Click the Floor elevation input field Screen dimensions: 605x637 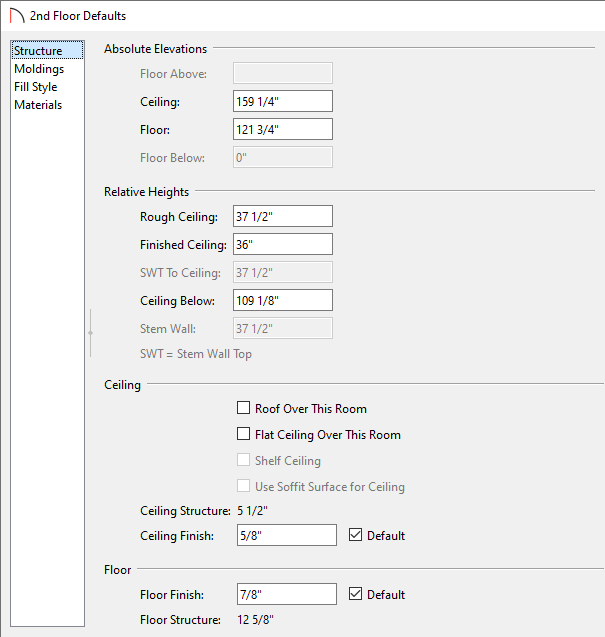coord(283,129)
